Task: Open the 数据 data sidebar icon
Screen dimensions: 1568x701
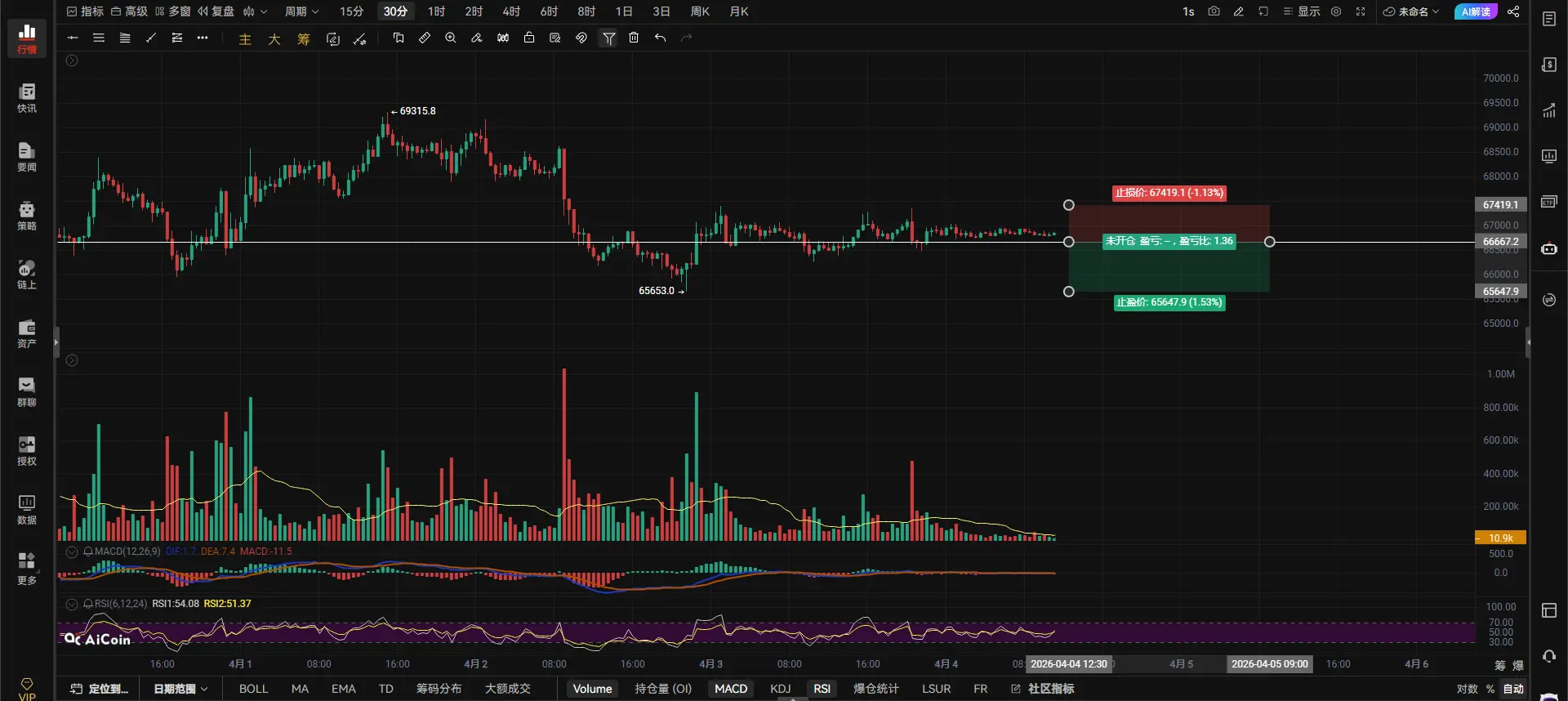Action: (x=27, y=509)
